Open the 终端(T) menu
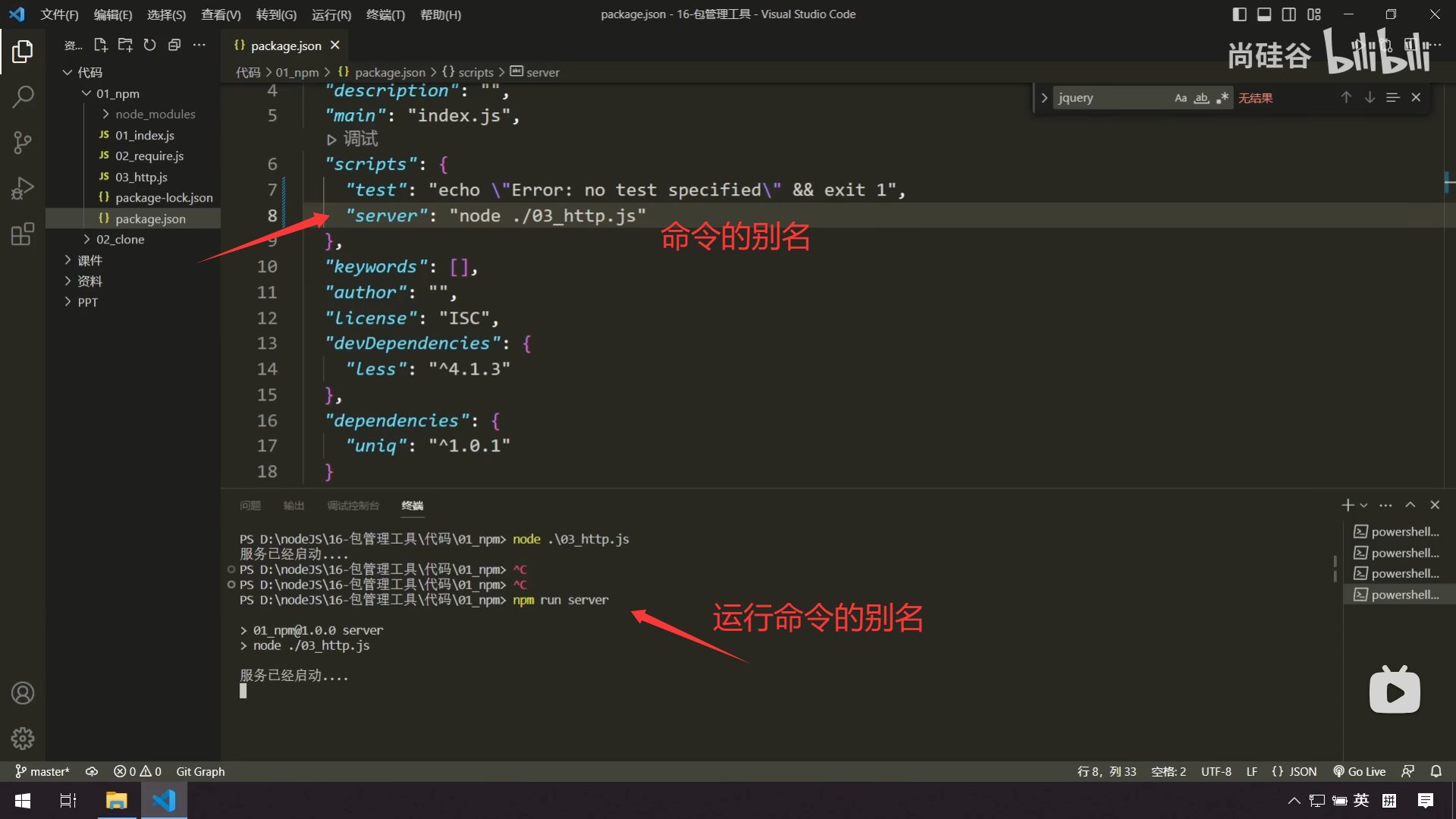Screen dimensions: 1456x819 [385, 14]
